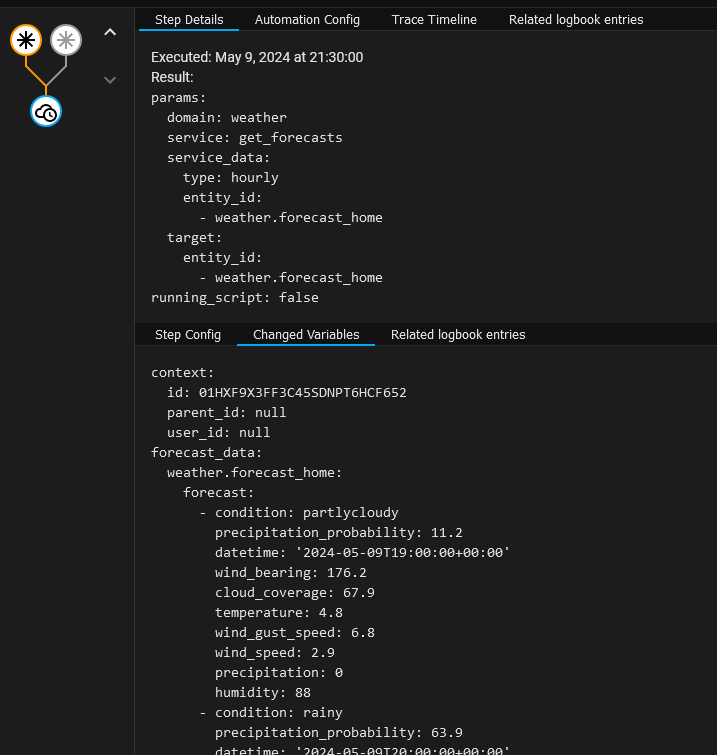Open the Trace Timeline tab

click(434, 20)
